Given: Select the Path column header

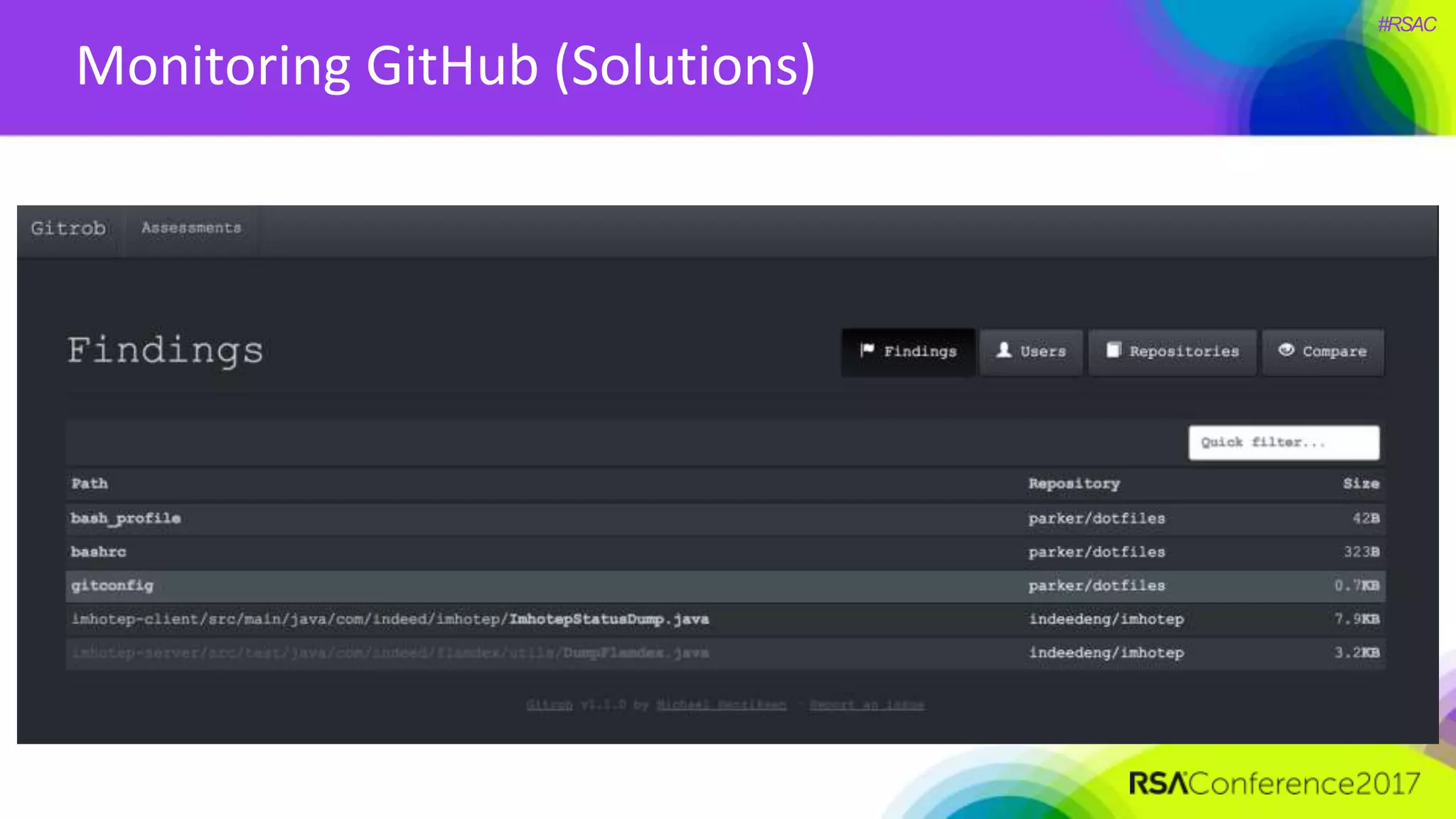Looking at the screenshot, I should coord(90,484).
